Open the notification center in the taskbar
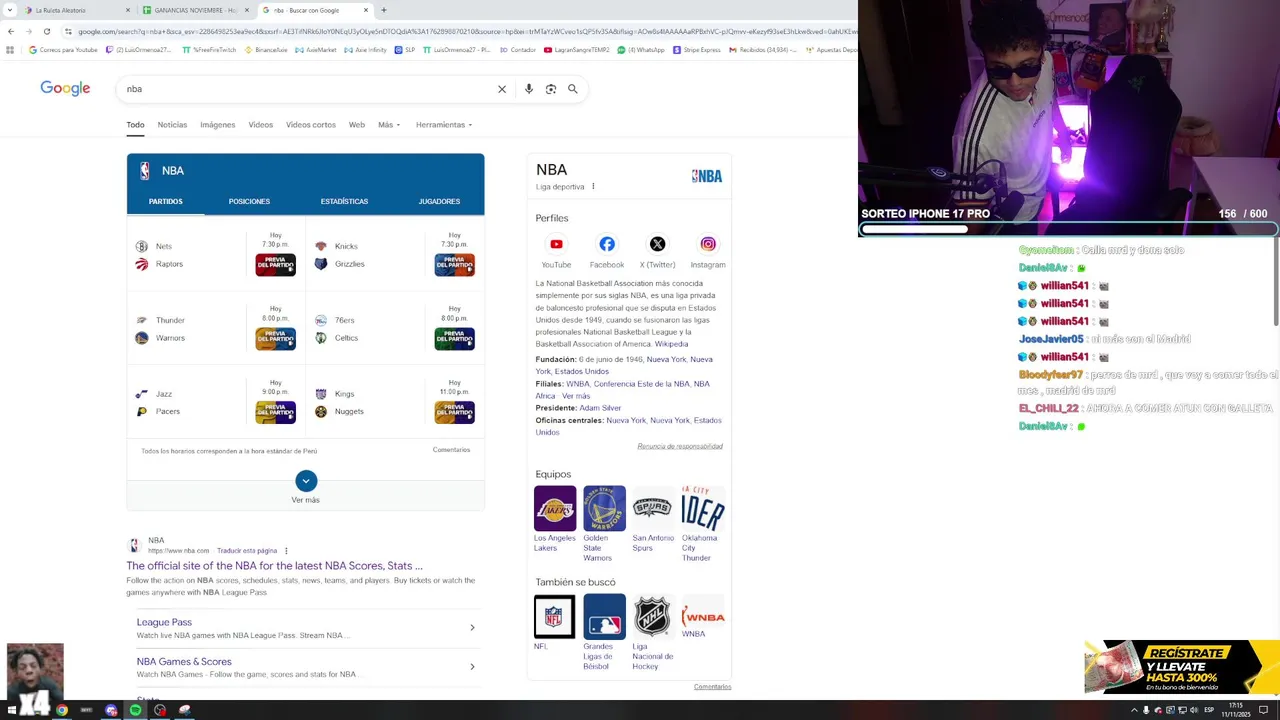Screen dimensions: 1280x720 tap(1263, 710)
